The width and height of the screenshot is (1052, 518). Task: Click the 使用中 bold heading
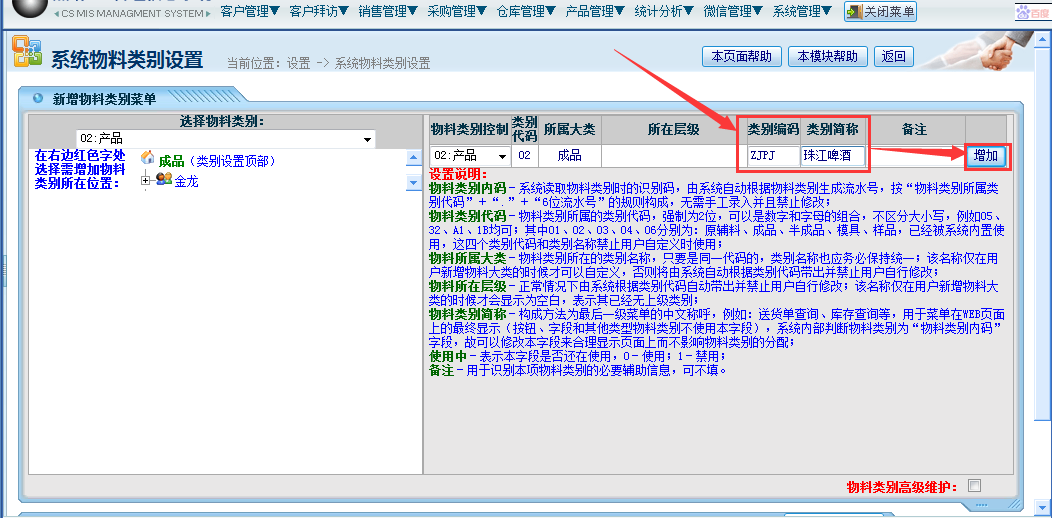(x=449, y=355)
